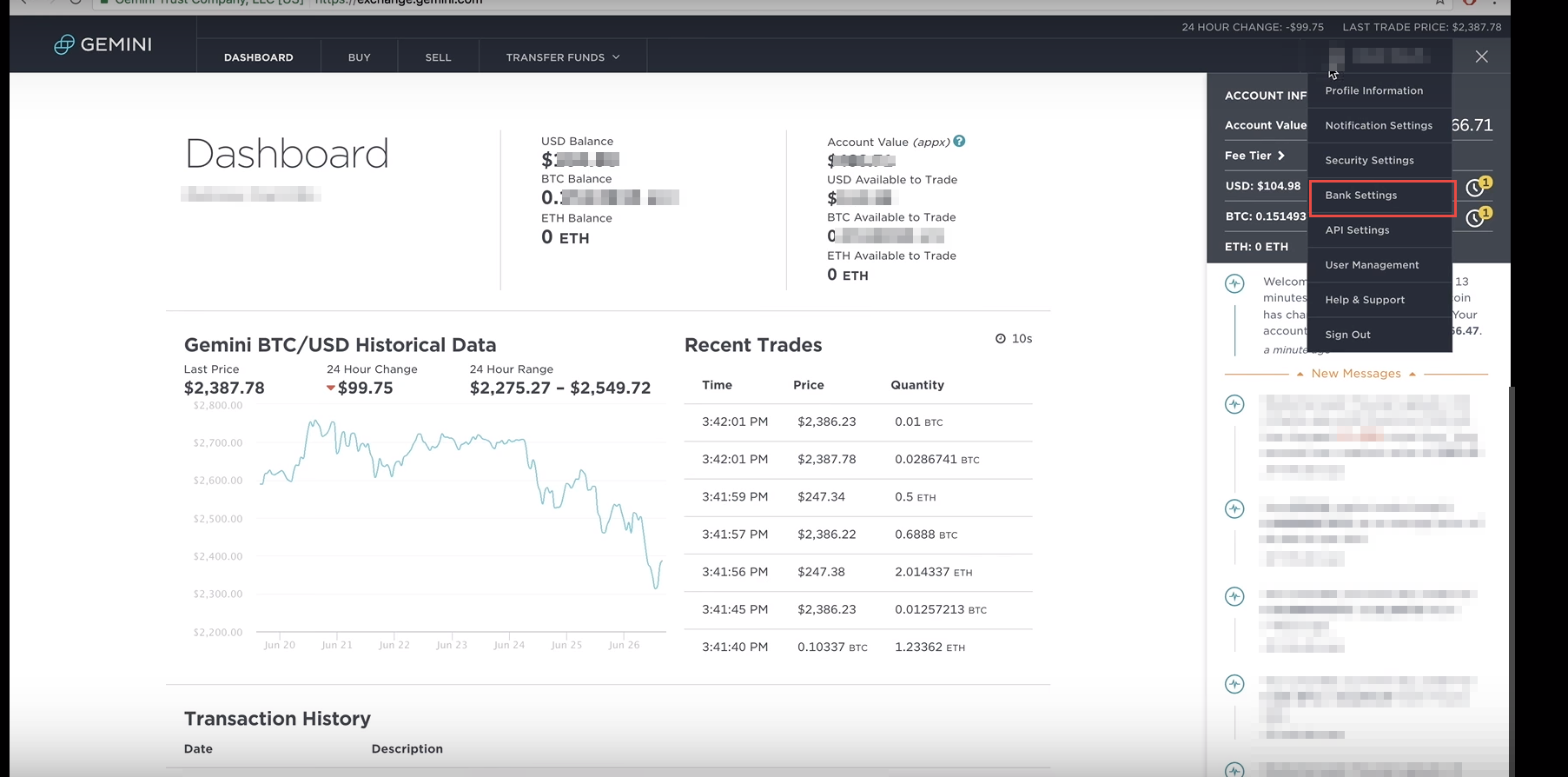Click the Time column header
This screenshot has height=777, width=1568.
[717, 385]
